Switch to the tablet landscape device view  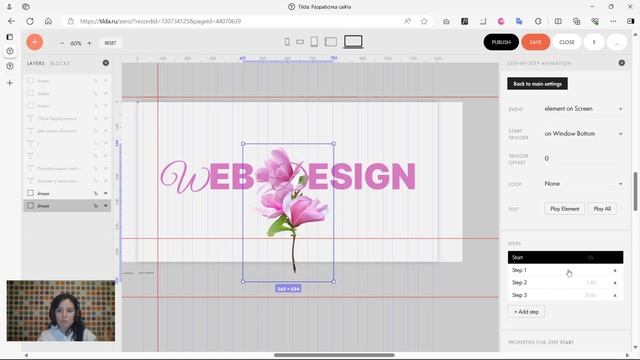(x=331, y=42)
